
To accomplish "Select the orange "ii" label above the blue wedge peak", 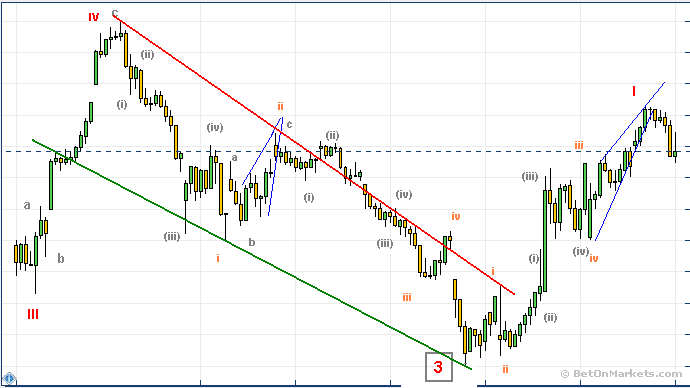I will coord(280,106).
